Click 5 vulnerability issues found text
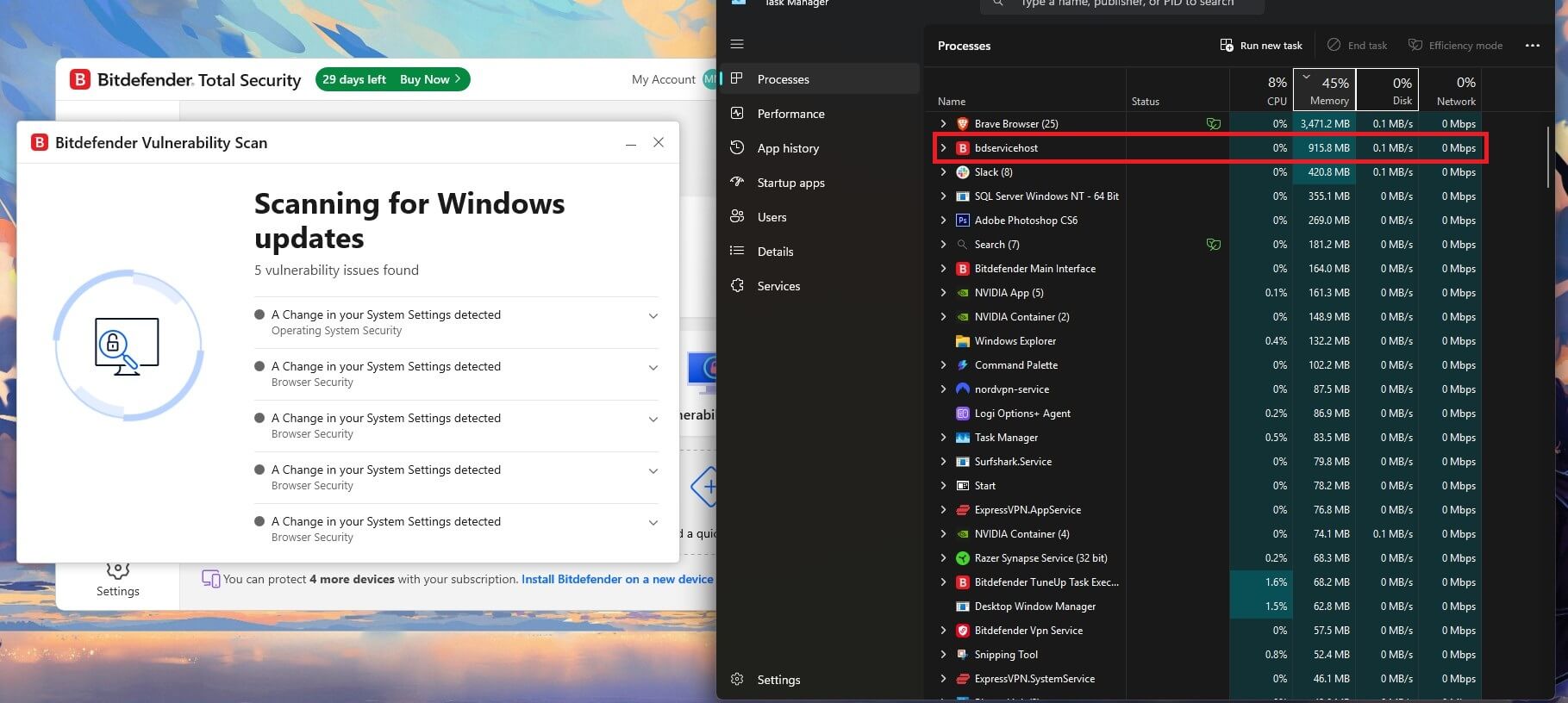Screen dimensions: 1568x703 pyautogui.click(x=336, y=270)
